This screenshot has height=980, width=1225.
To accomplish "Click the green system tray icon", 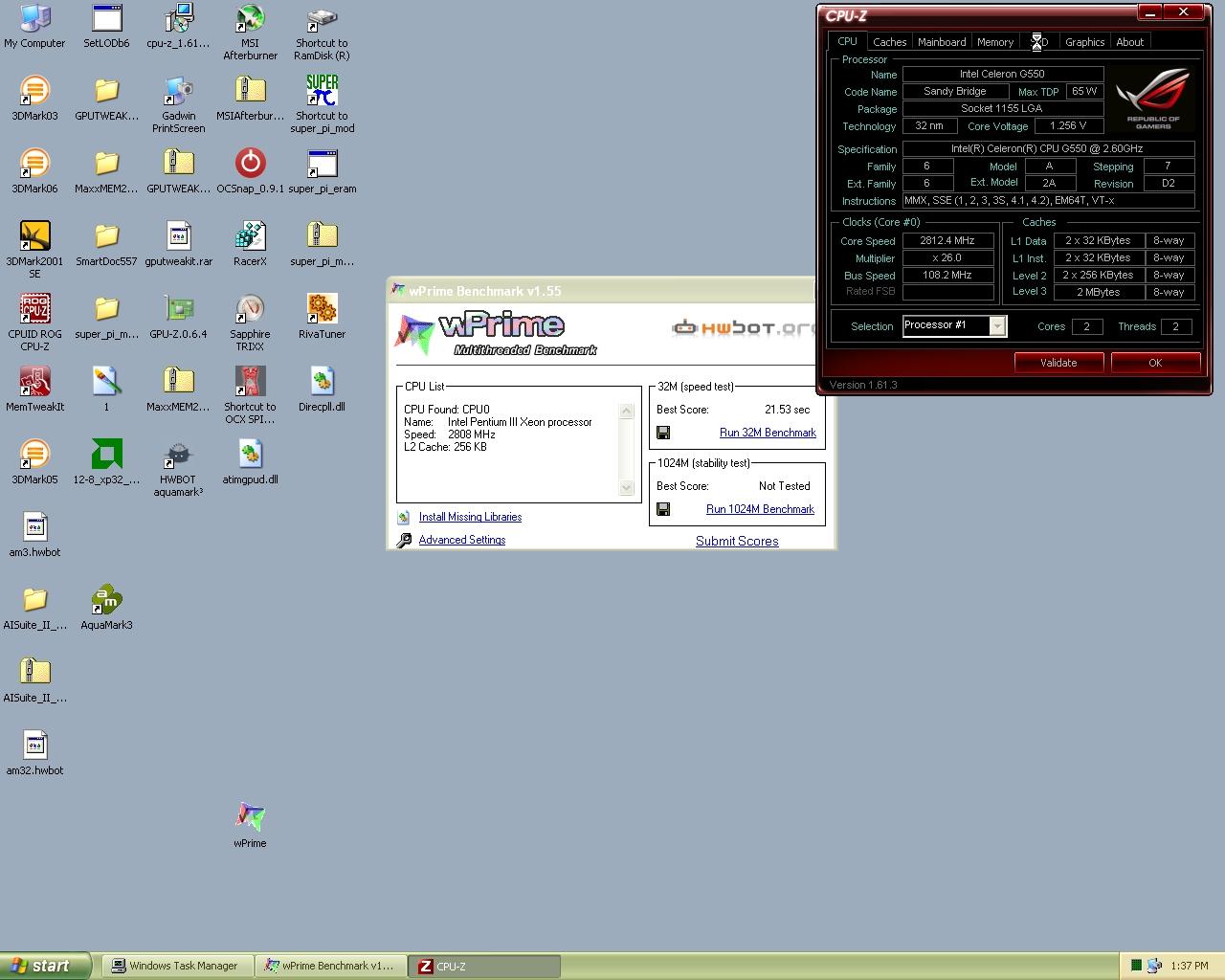I will [1136, 966].
